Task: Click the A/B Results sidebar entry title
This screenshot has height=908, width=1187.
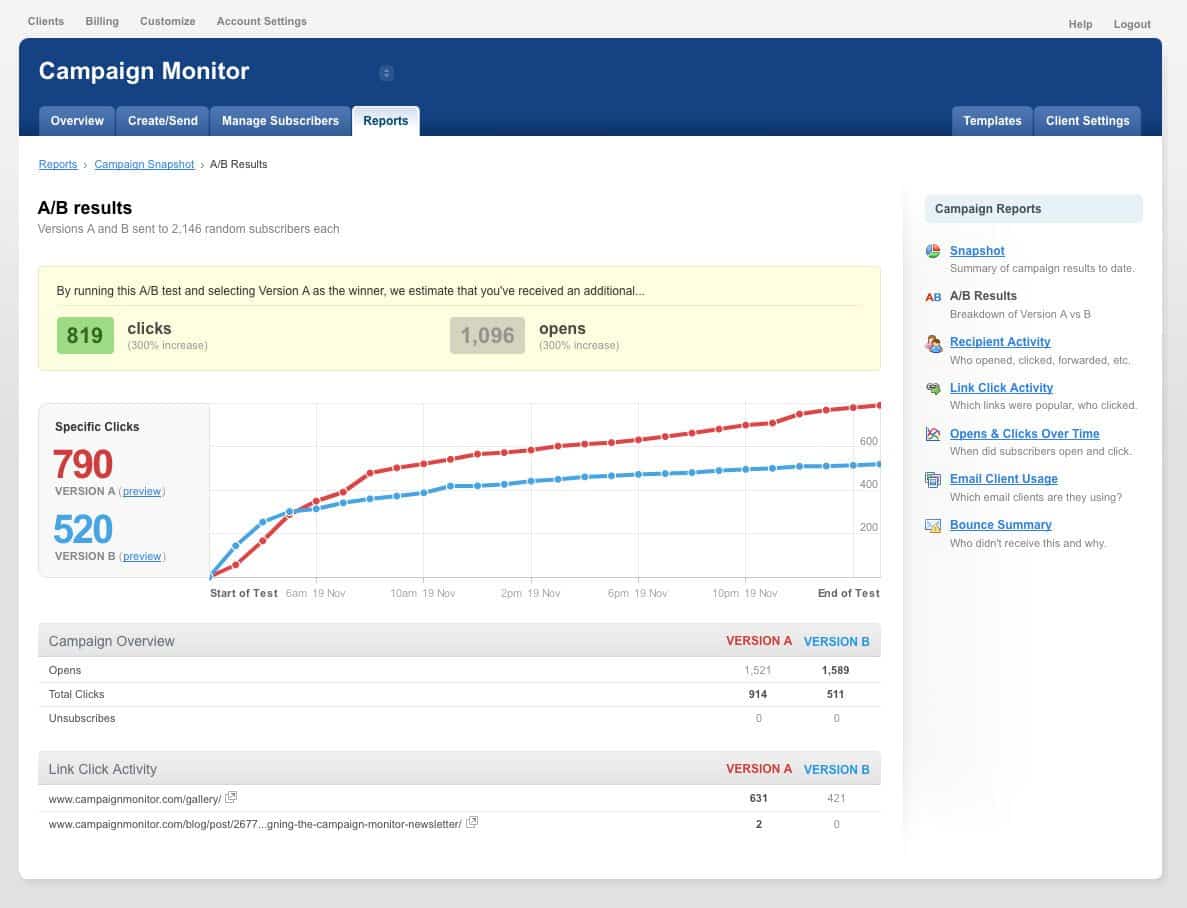Action: pyautogui.click(x=983, y=296)
